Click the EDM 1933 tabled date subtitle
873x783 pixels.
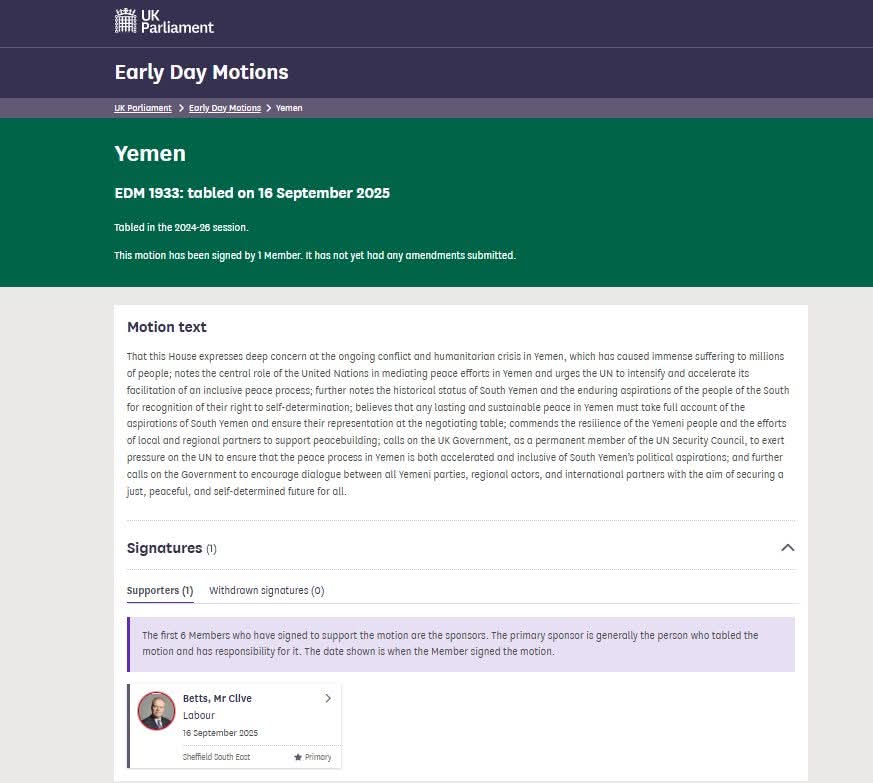[x=252, y=193]
